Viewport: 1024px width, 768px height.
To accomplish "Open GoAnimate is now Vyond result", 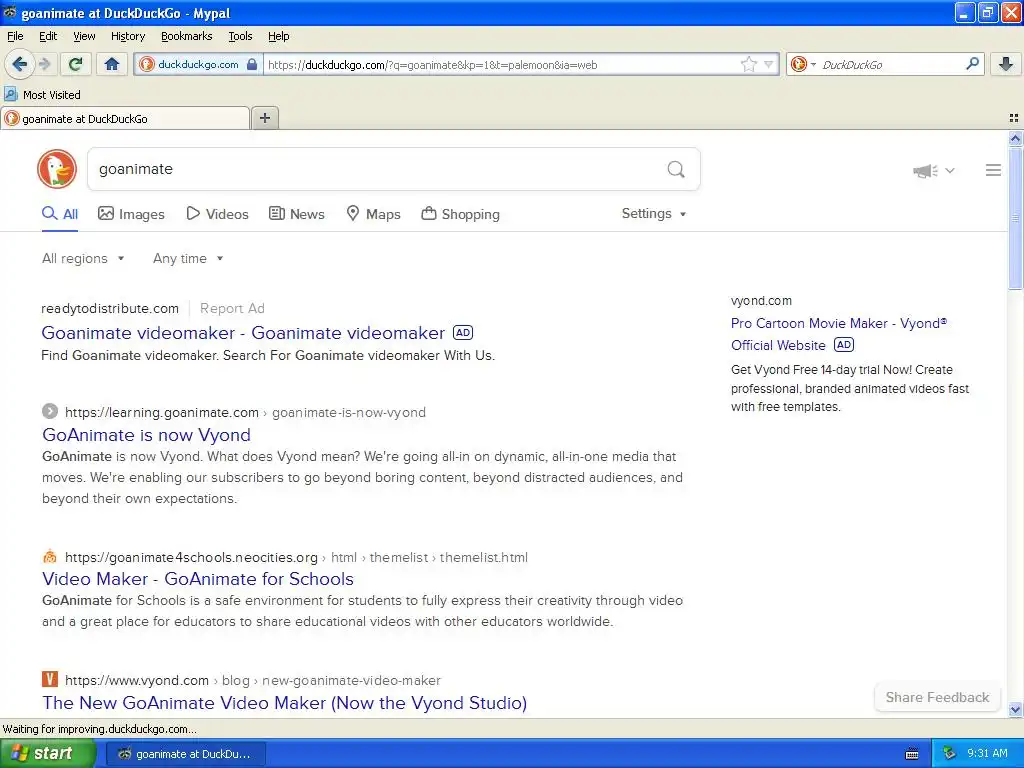I will pos(146,435).
